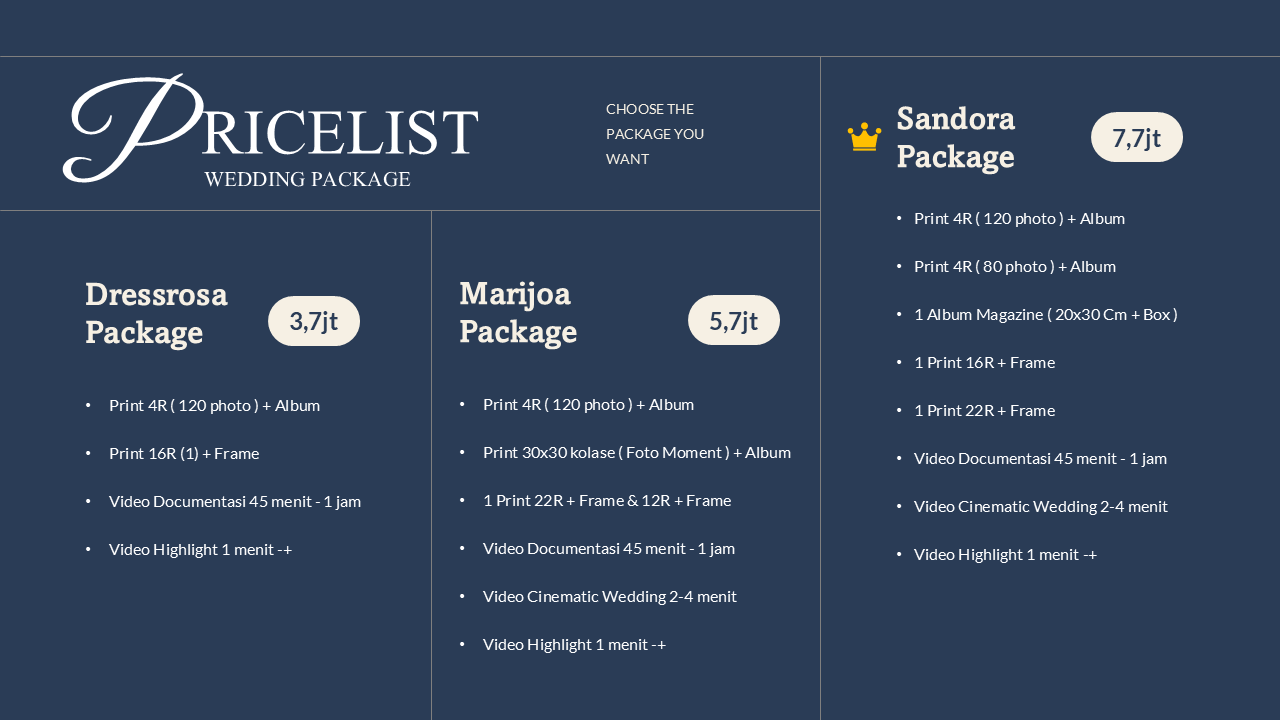Click the 3,7jt price badge
1280x720 pixels.
coord(314,321)
